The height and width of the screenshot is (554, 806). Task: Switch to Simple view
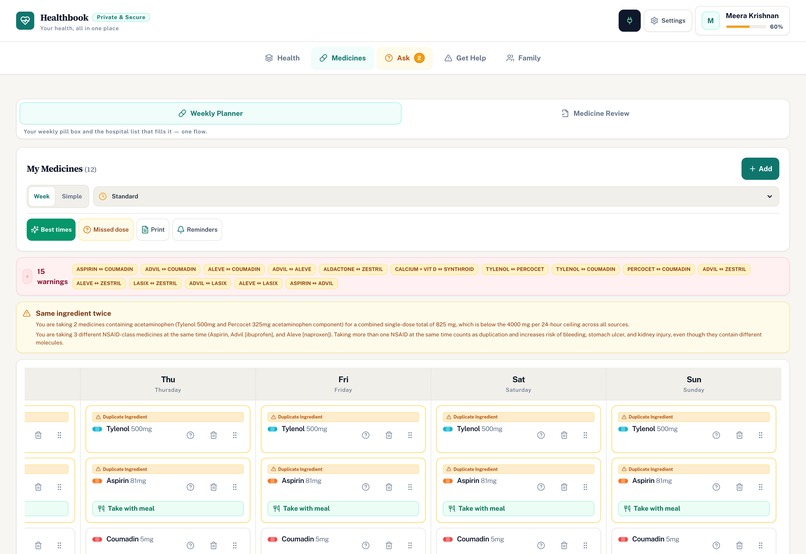[71, 196]
